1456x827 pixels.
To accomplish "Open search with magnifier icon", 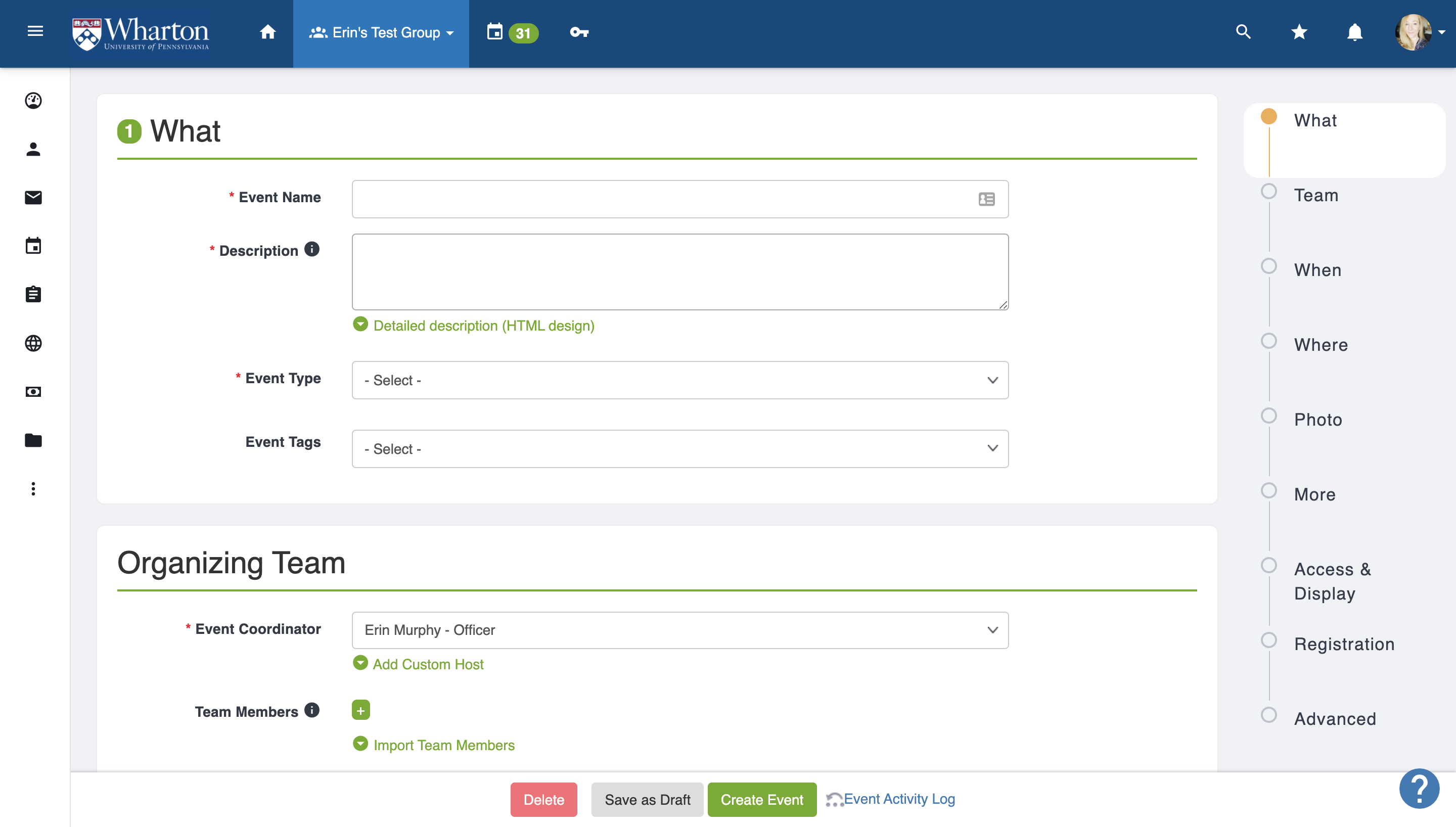I will pos(1243,32).
